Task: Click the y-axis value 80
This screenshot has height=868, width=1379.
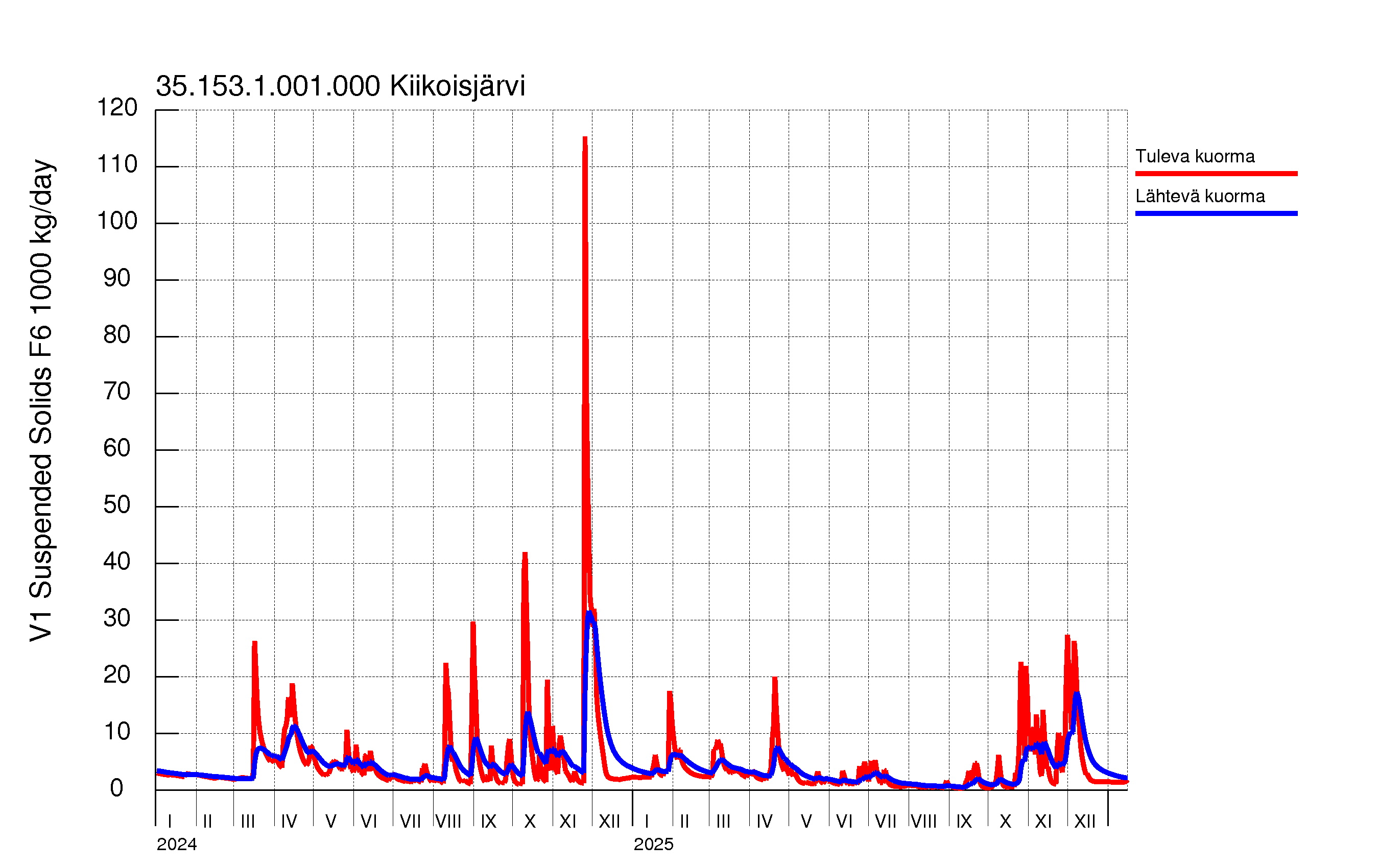Action: (x=117, y=335)
